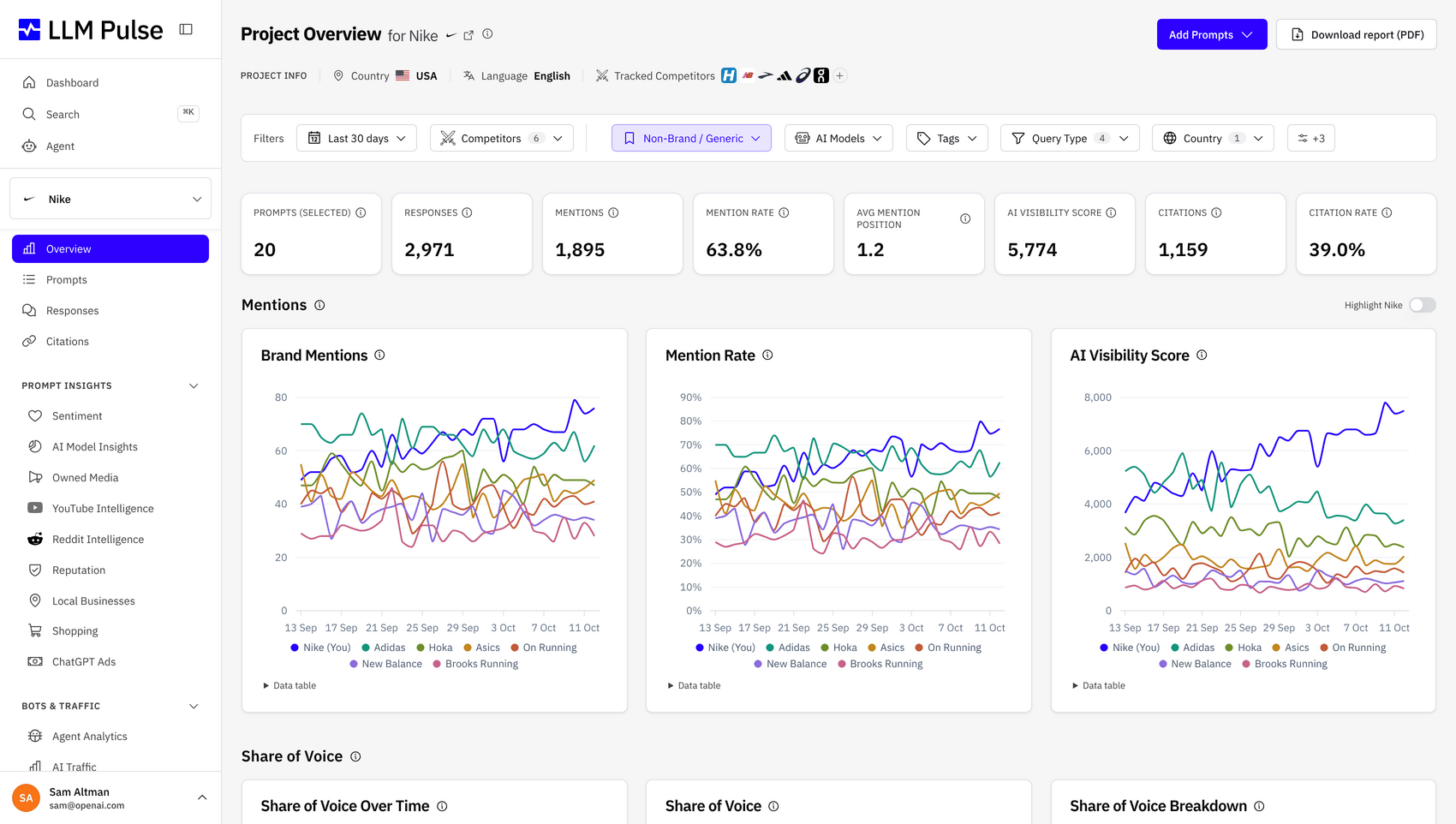Collapse the Prompt Insights section
Screen dimensions: 1456x824
point(194,385)
